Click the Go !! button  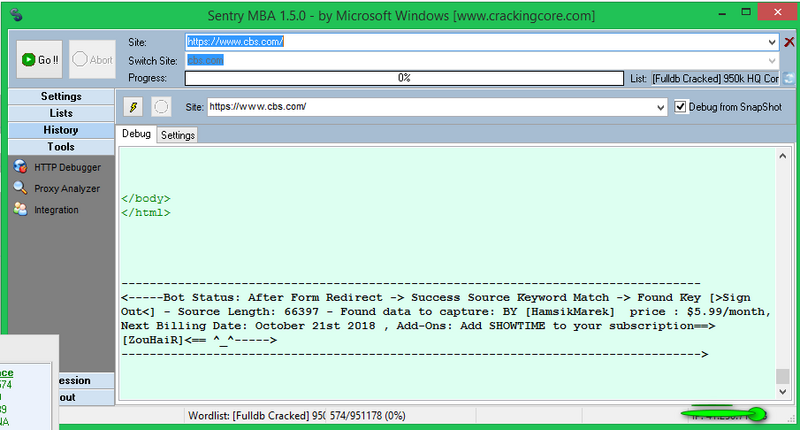tap(39, 60)
